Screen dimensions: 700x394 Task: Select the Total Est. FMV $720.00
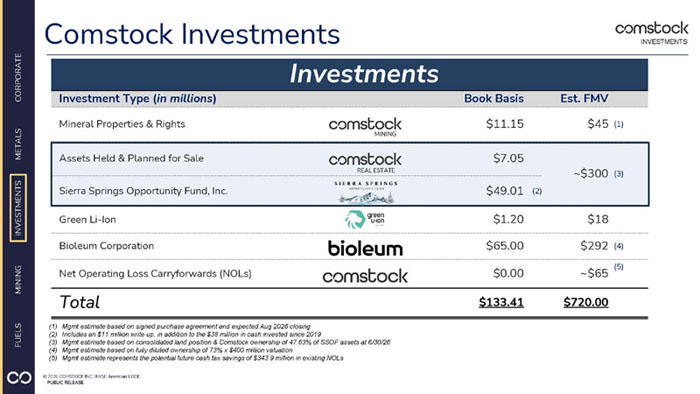point(586,303)
